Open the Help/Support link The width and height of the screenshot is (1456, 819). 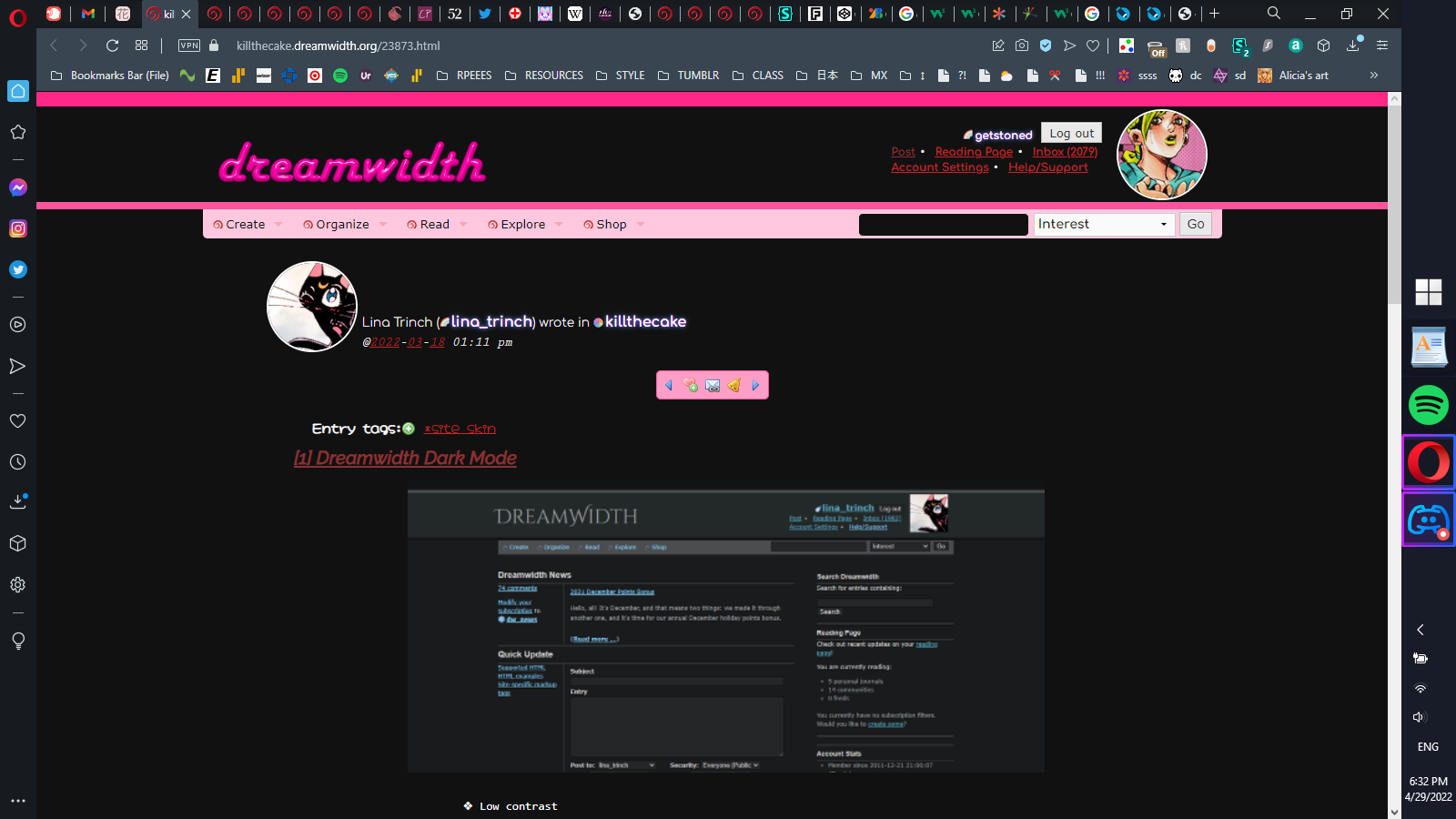[1047, 167]
